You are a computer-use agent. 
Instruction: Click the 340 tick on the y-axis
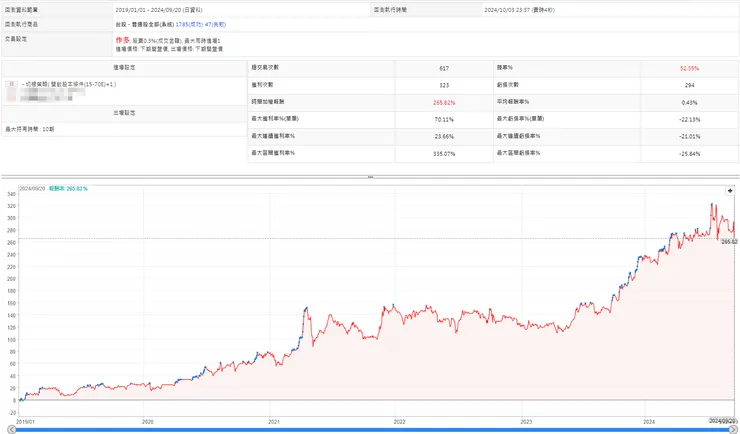(x=11, y=194)
